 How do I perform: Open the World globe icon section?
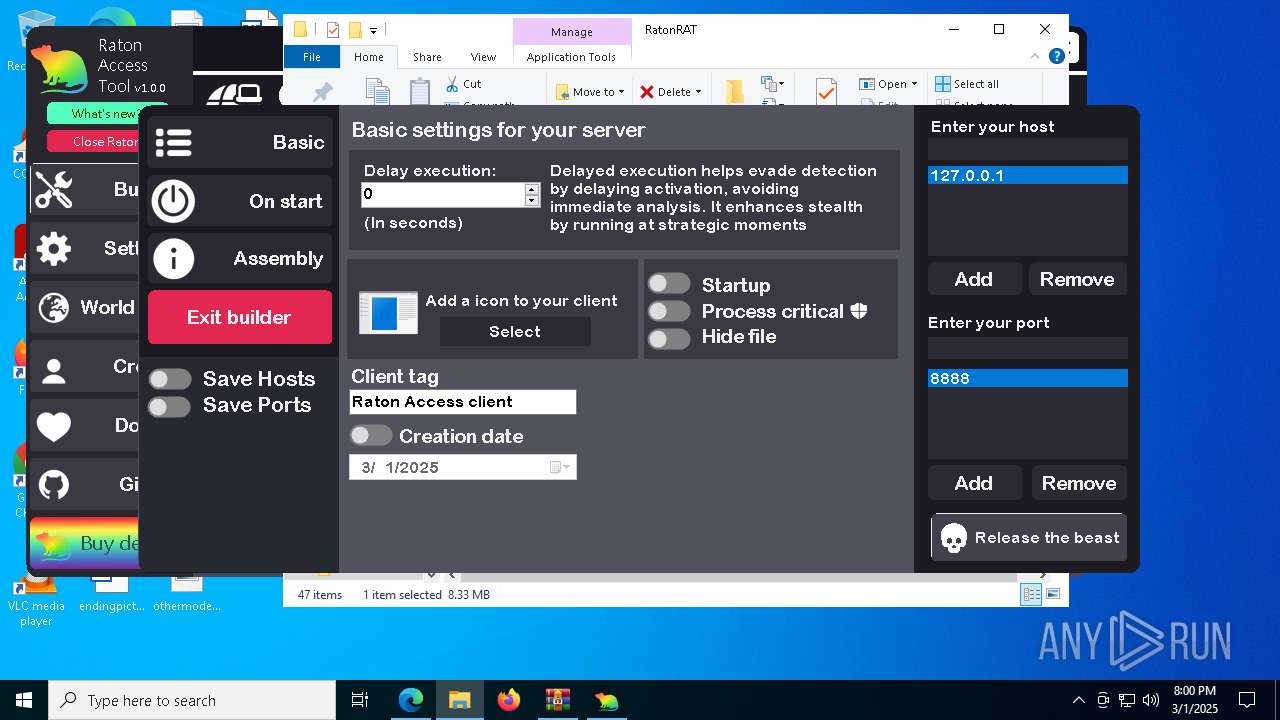(54, 308)
